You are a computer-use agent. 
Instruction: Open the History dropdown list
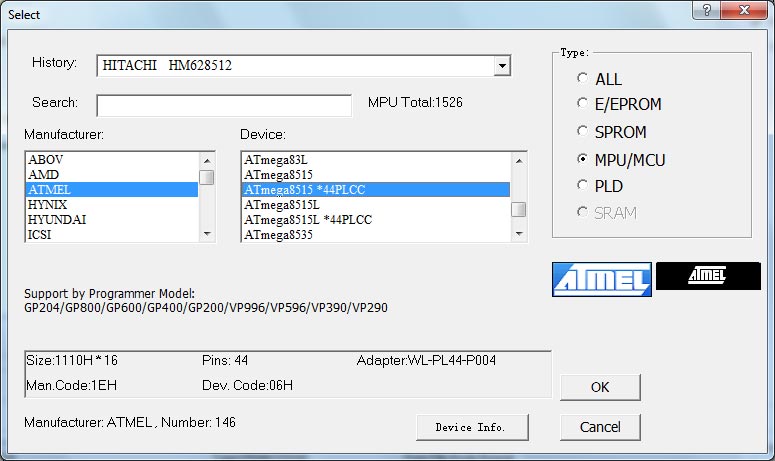click(502, 65)
